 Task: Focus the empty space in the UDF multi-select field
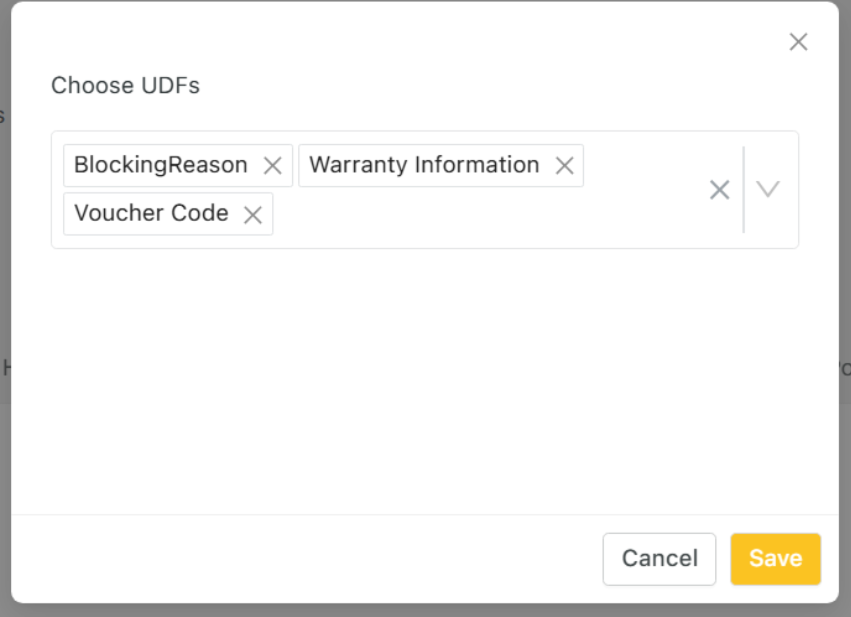[640, 166]
